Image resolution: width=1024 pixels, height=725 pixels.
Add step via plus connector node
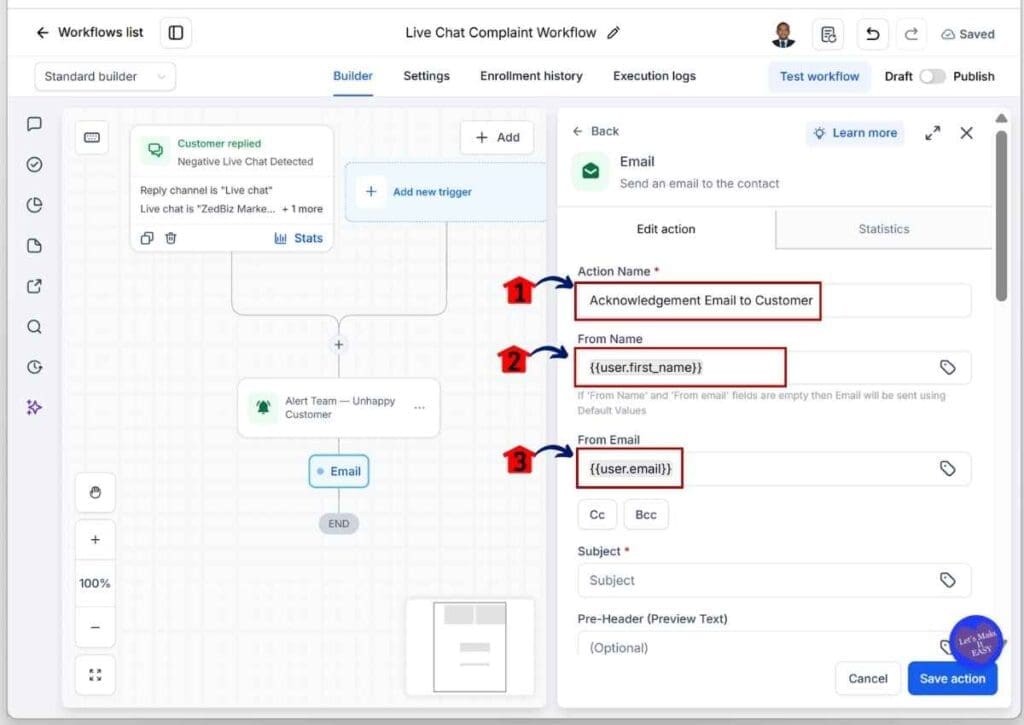338,345
